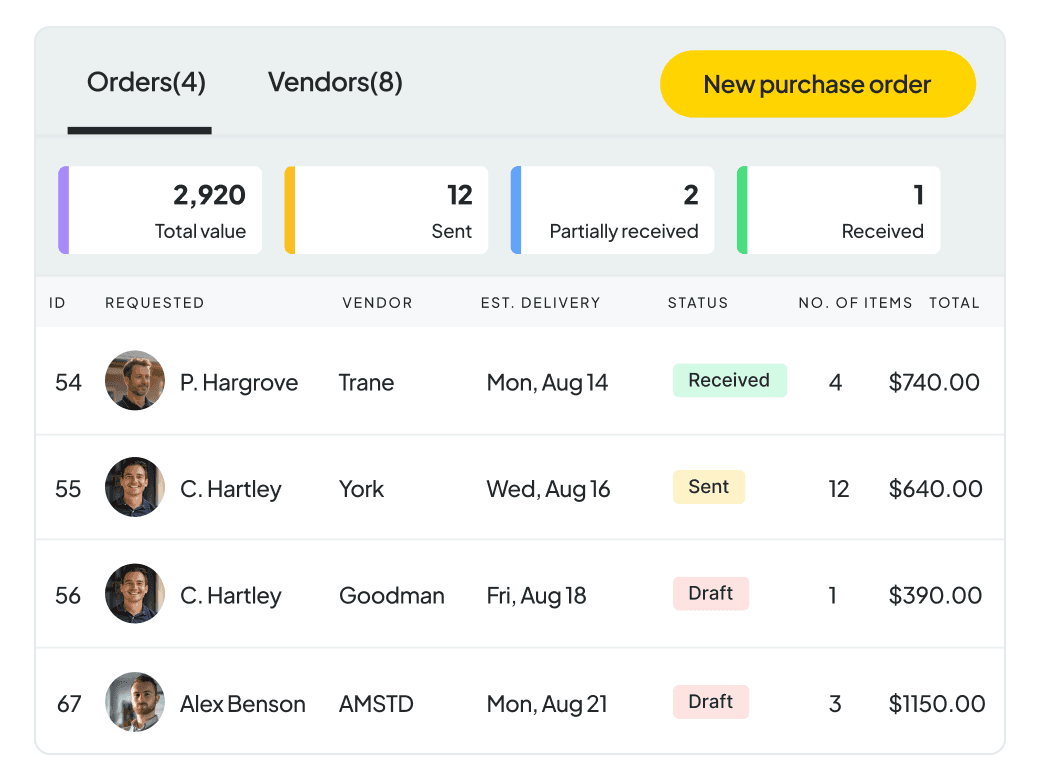1040x780 pixels.
Task: Click the Vendor column header
Action: [377, 303]
